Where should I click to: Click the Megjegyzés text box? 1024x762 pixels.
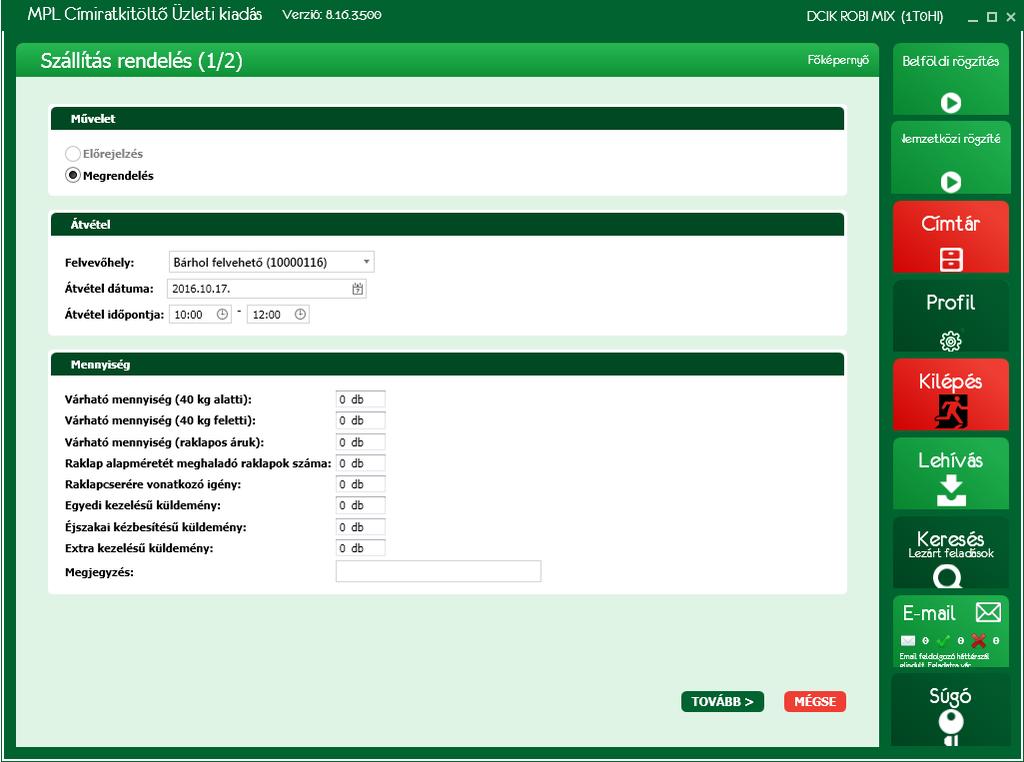(x=438, y=571)
